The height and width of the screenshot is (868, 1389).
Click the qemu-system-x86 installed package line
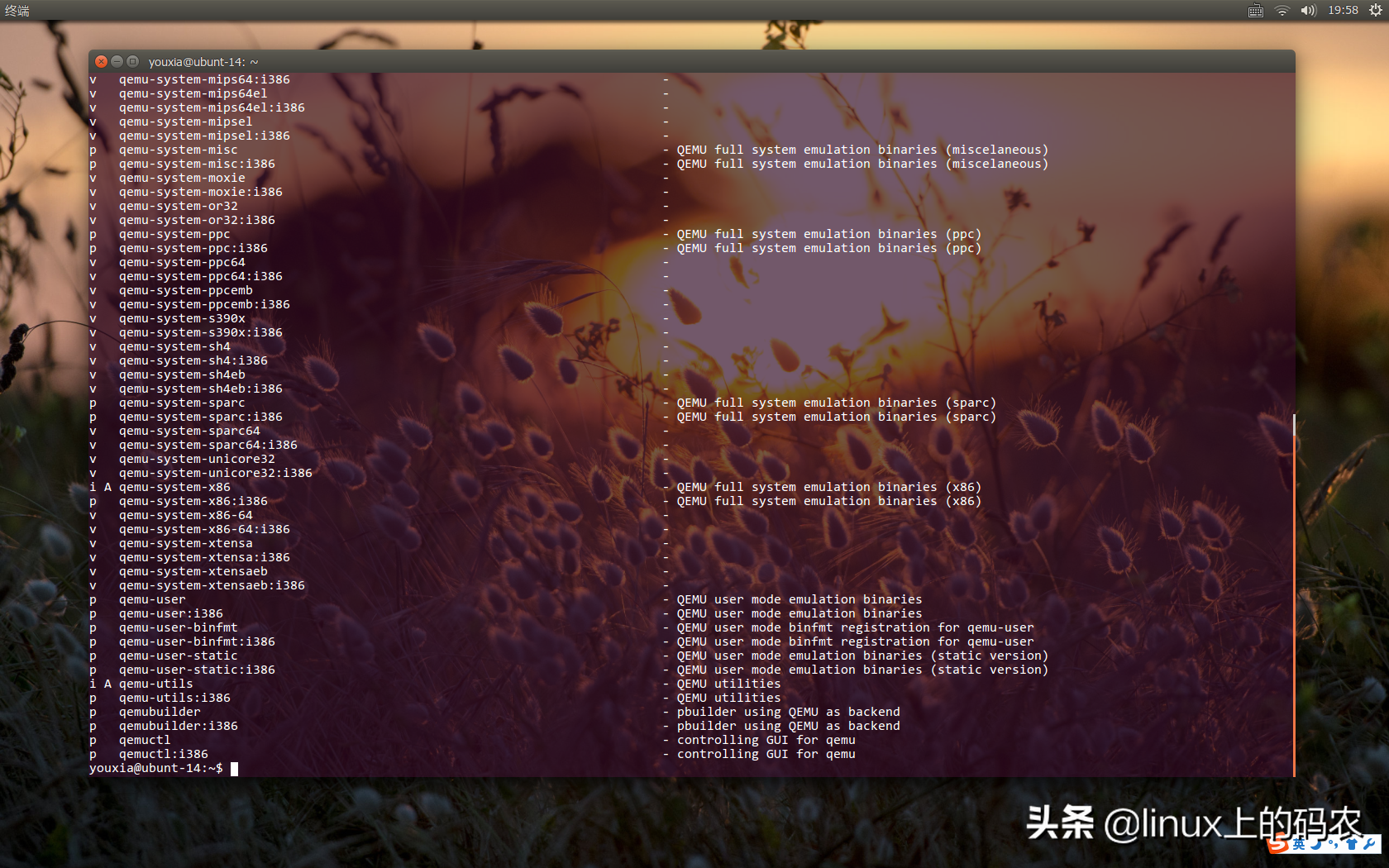pos(174,487)
